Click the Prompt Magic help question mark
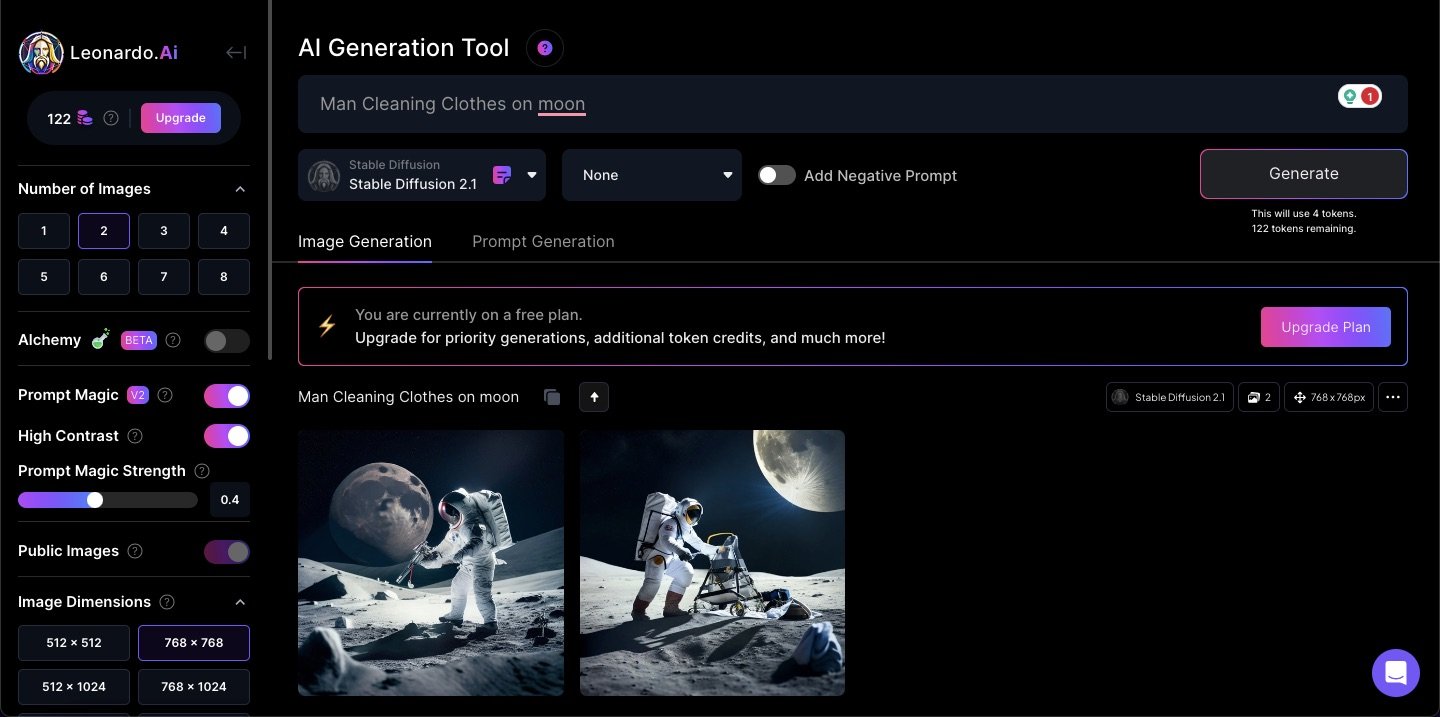The height and width of the screenshot is (717, 1440). pyautogui.click(x=165, y=395)
